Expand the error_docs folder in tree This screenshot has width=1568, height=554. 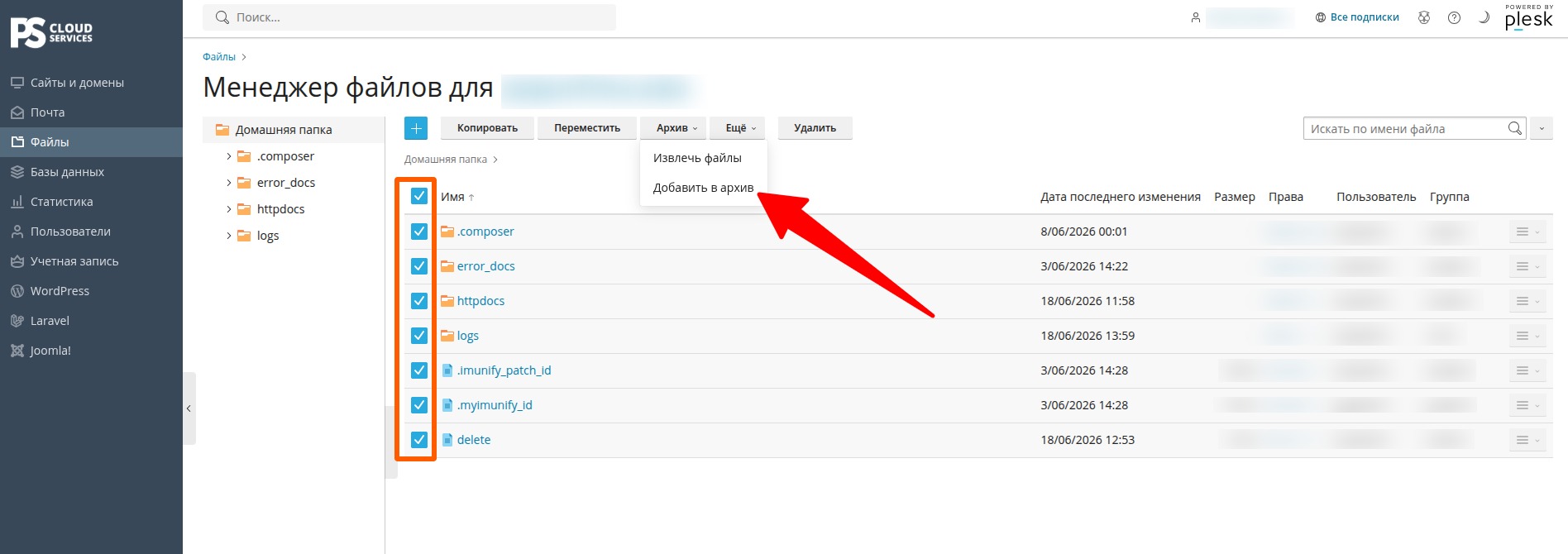click(x=229, y=183)
